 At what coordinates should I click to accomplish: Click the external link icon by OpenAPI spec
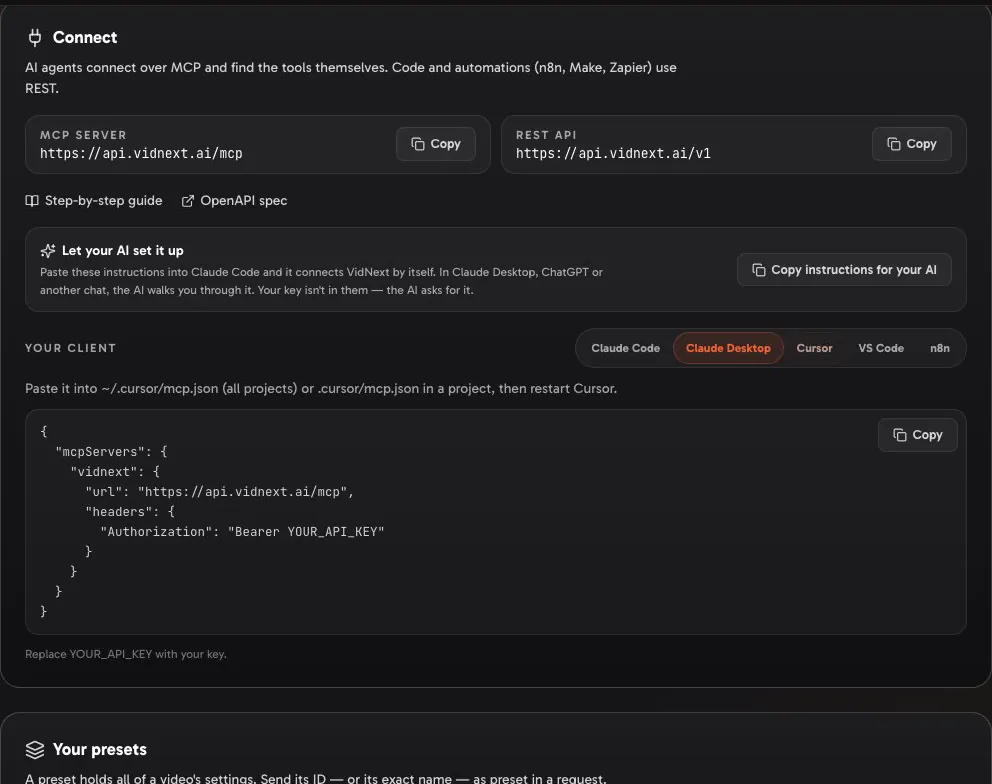coord(188,201)
